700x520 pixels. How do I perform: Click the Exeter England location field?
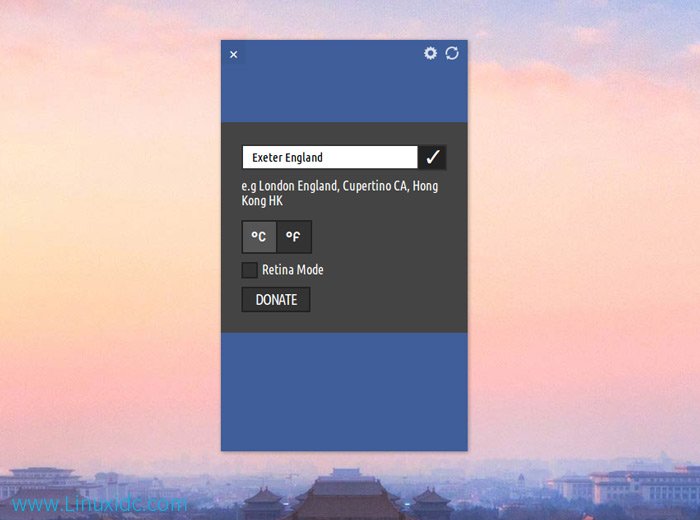330,157
